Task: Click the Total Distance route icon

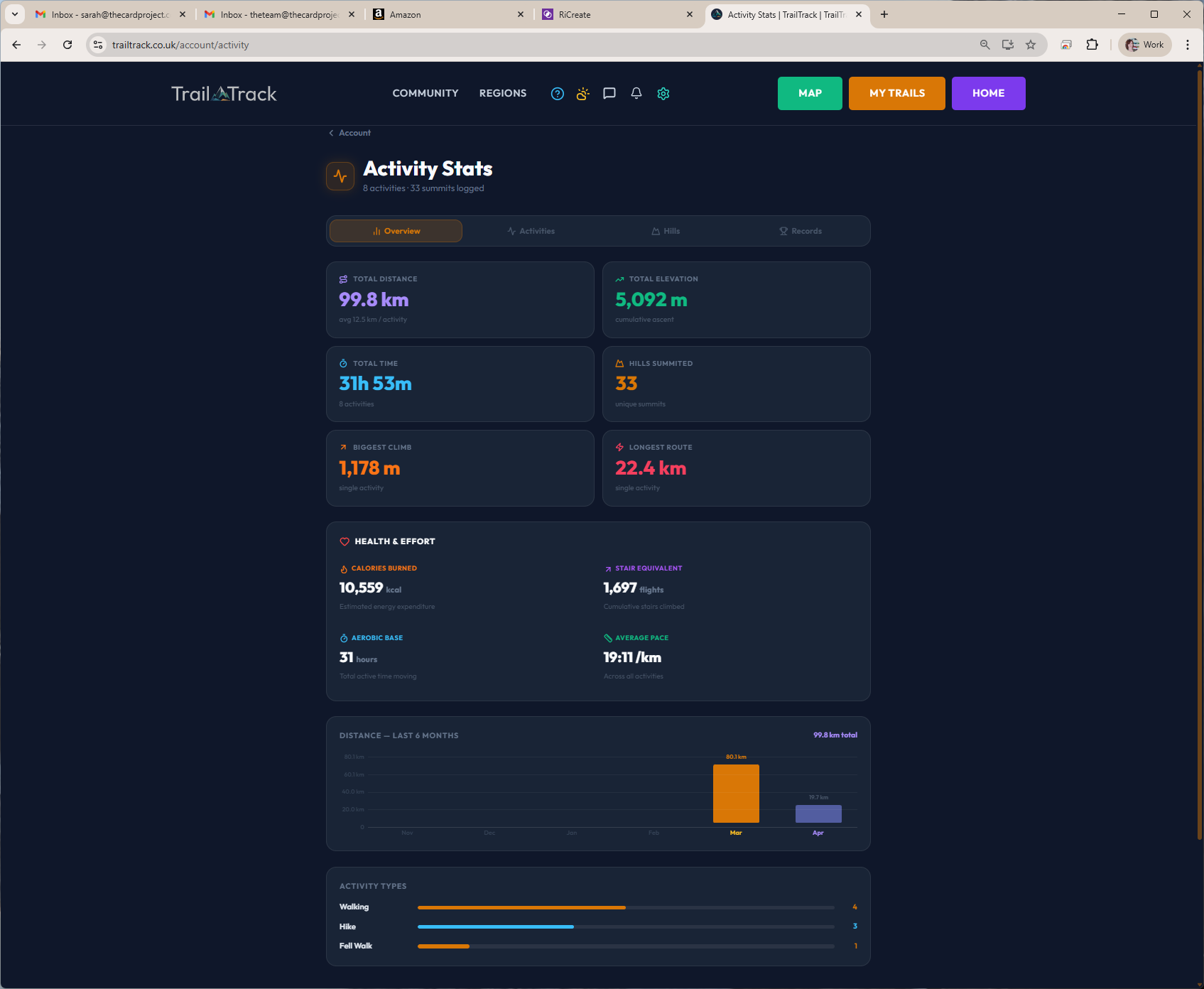Action: [344, 279]
